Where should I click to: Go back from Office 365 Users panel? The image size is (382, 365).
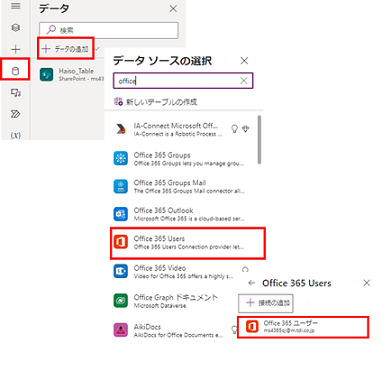pos(251,283)
